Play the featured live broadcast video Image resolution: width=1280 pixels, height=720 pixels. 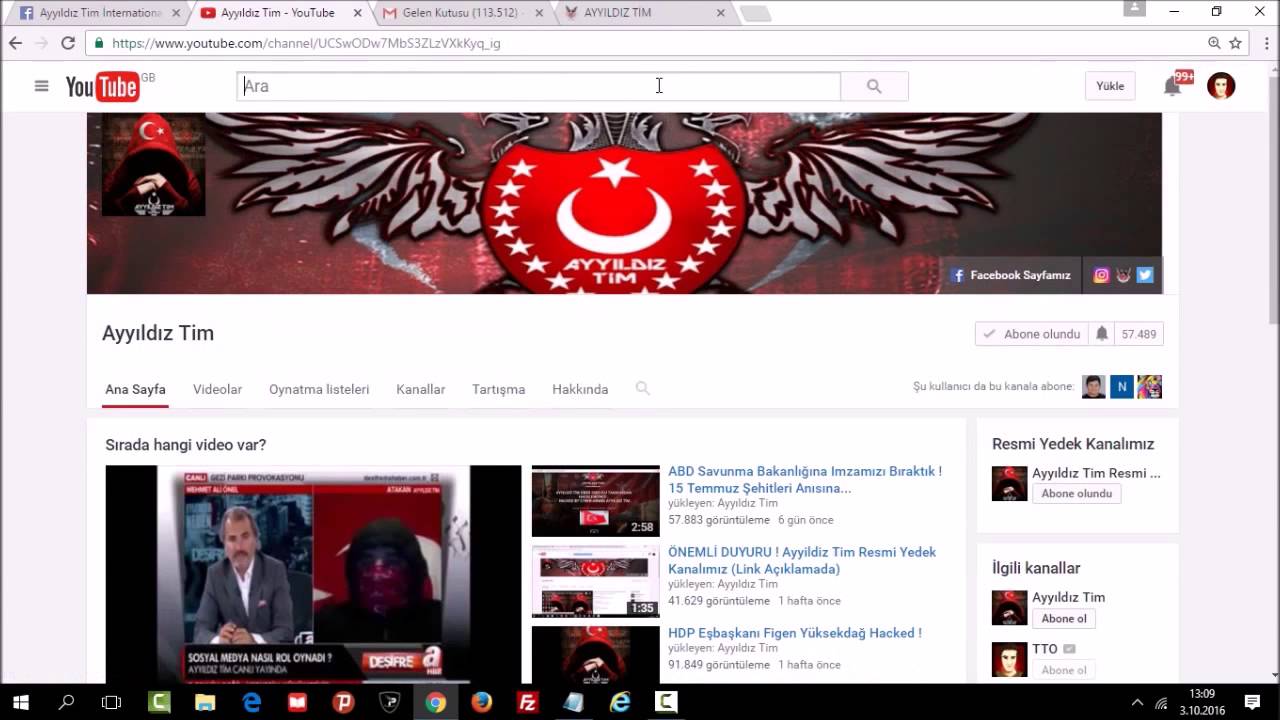click(313, 574)
